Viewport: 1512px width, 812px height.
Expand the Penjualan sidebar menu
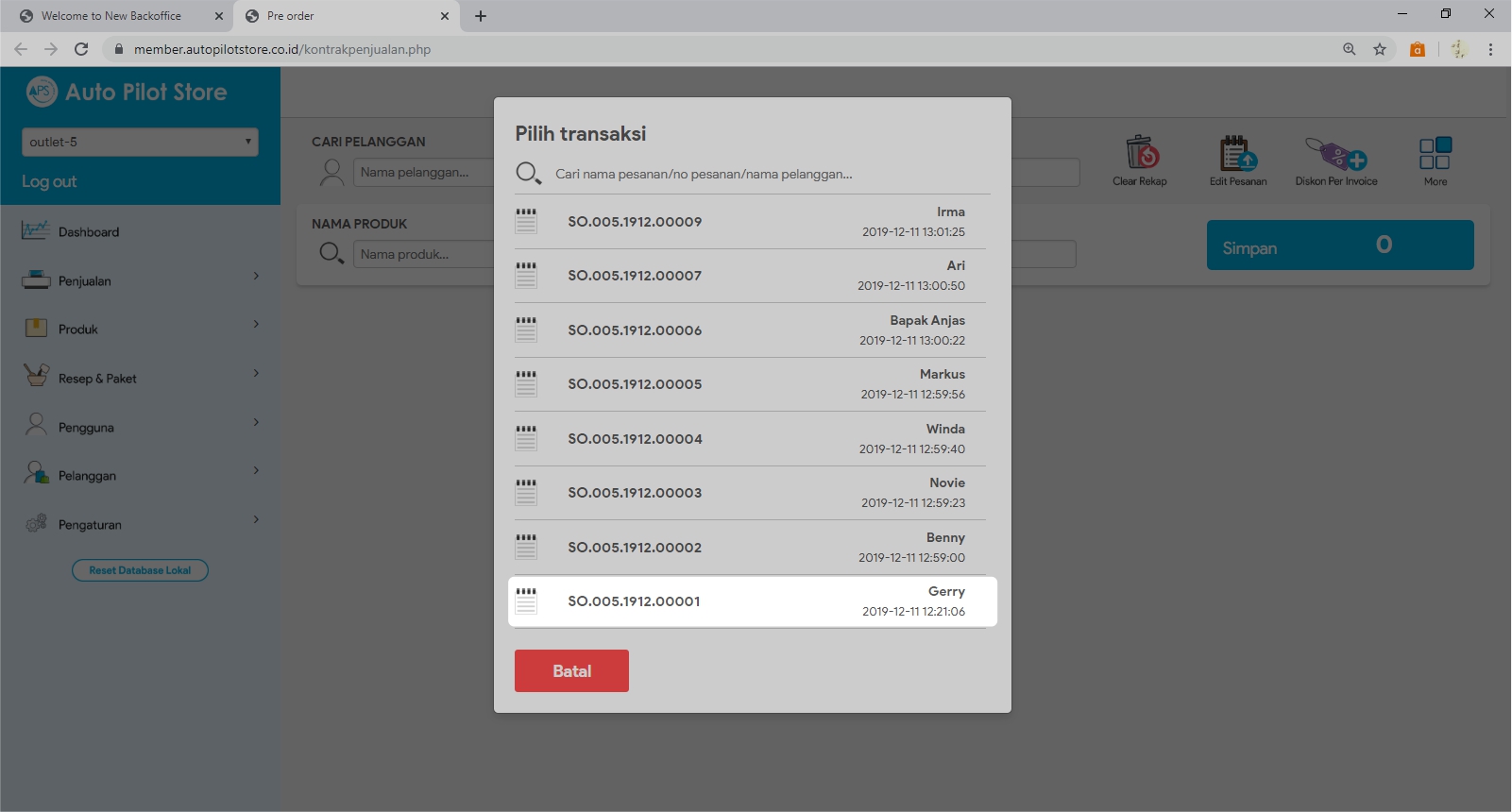pyautogui.click(x=140, y=280)
